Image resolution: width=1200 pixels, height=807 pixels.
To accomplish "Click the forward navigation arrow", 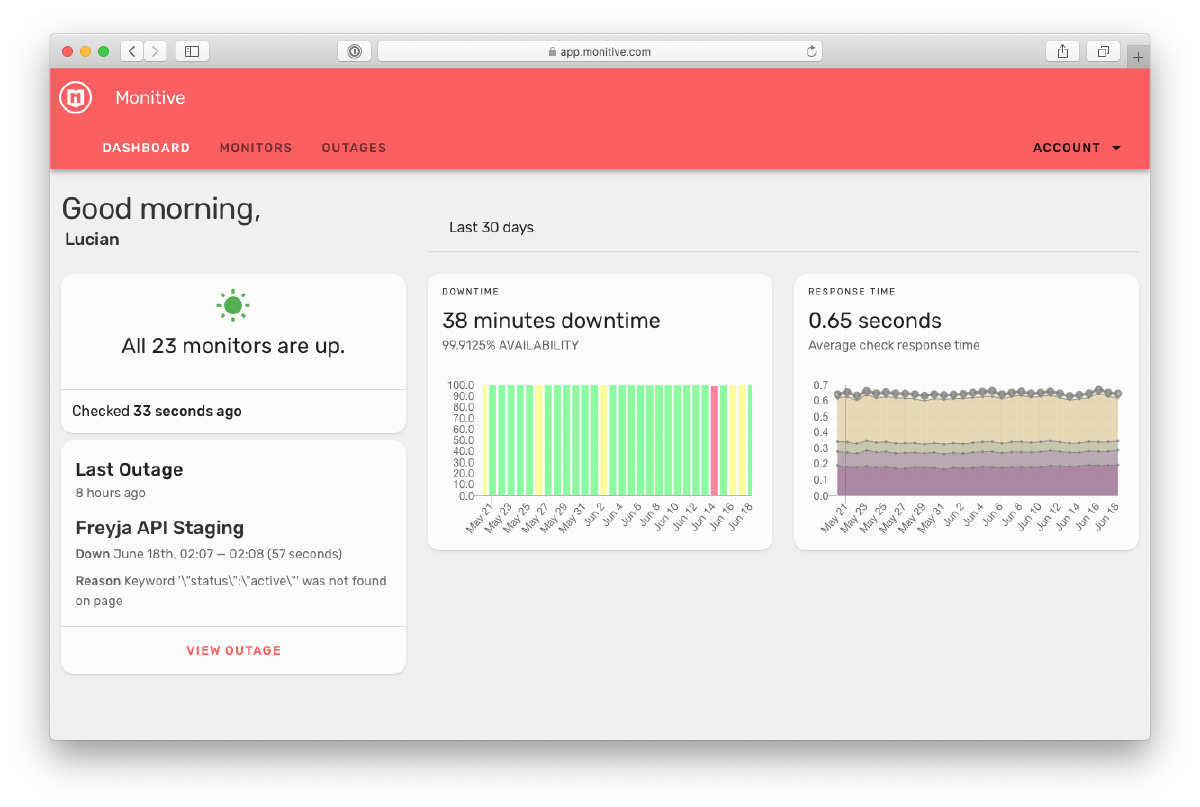I will point(156,51).
